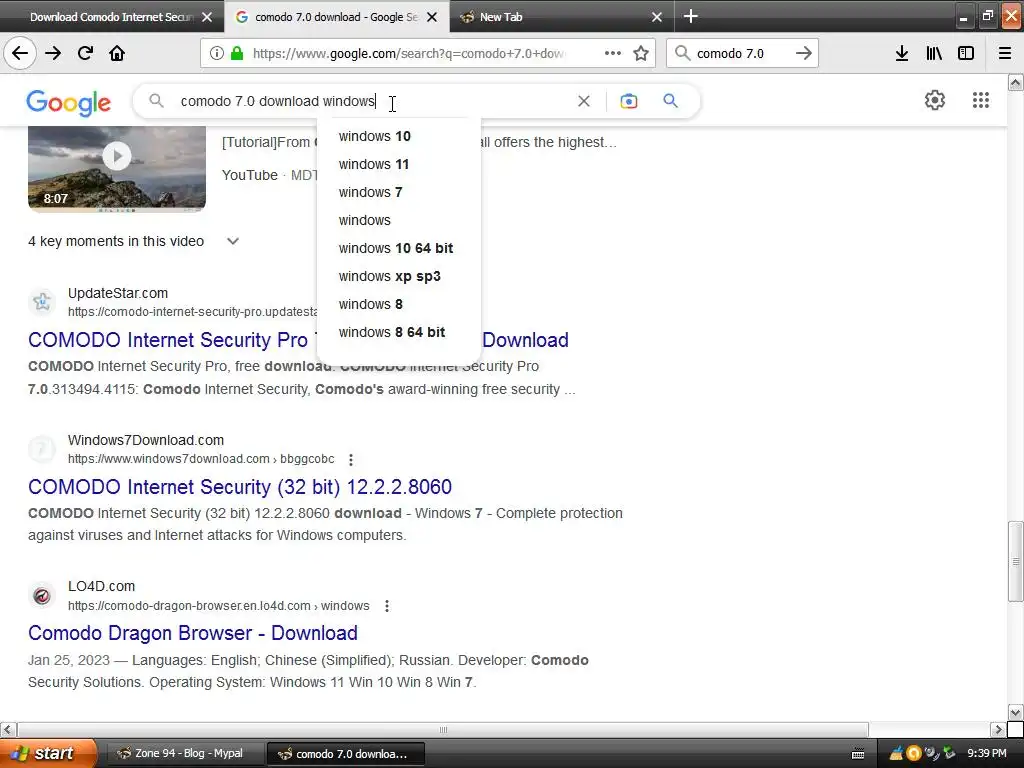Open COMODO Internet Security (32 bit) 12.2.2.8060 link
The width and height of the screenshot is (1024, 768).
[x=240, y=487]
